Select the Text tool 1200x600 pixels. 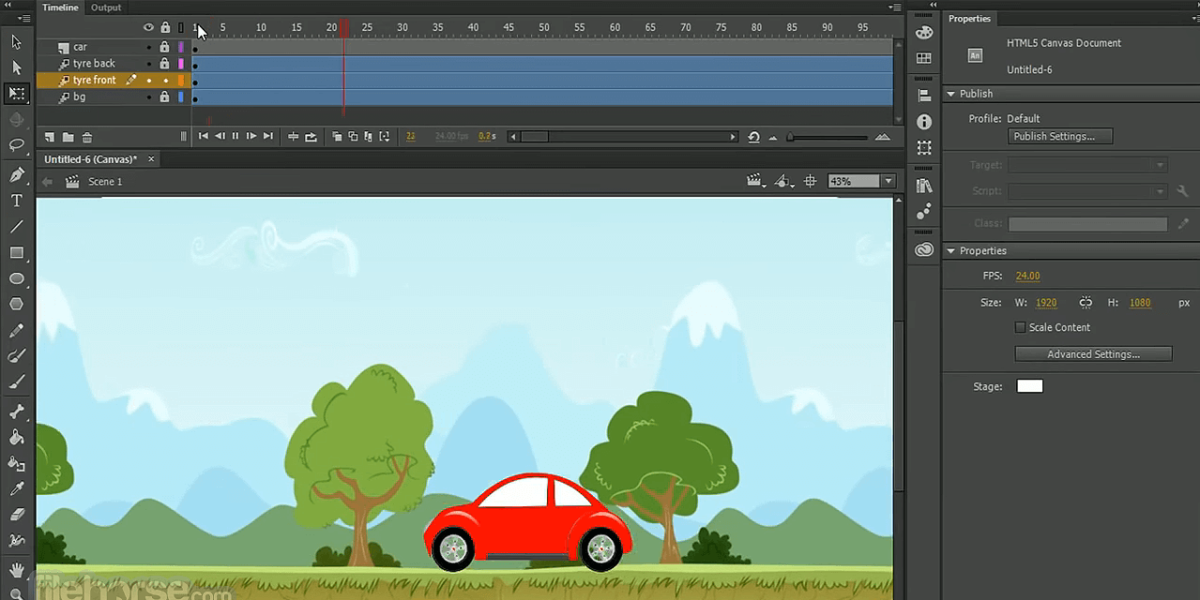click(x=16, y=200)
